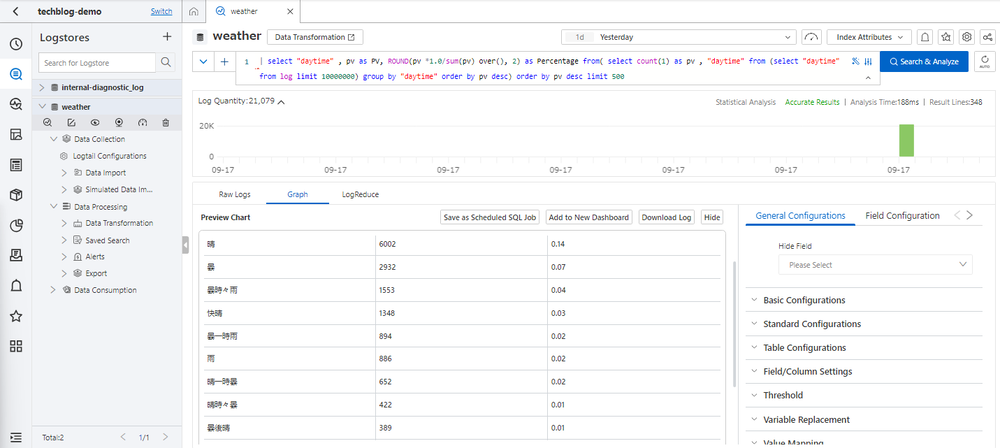Click the Logstore search magnifier button

click(165, 63)
